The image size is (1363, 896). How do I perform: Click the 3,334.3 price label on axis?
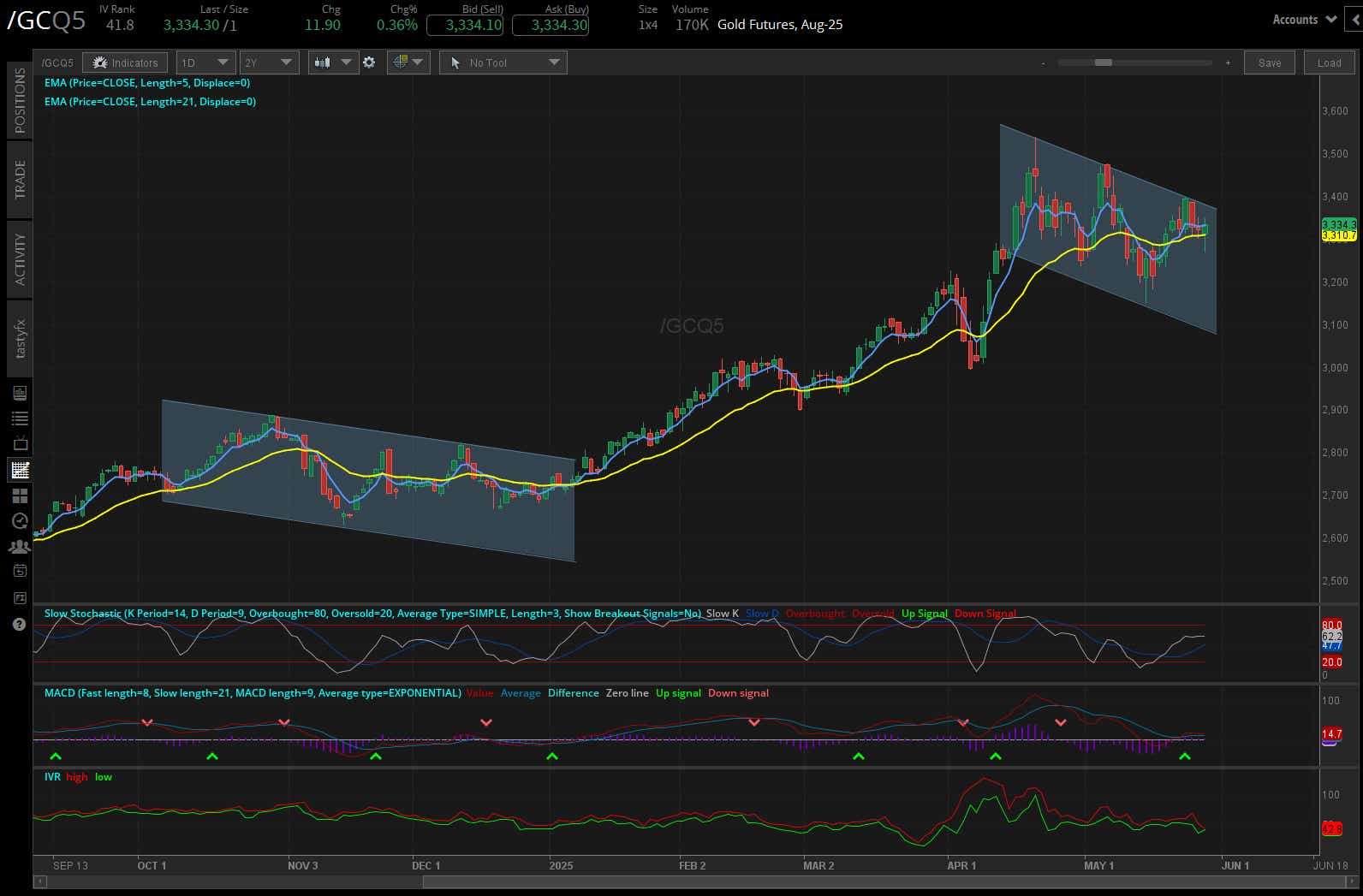(x=1339, y=224)
